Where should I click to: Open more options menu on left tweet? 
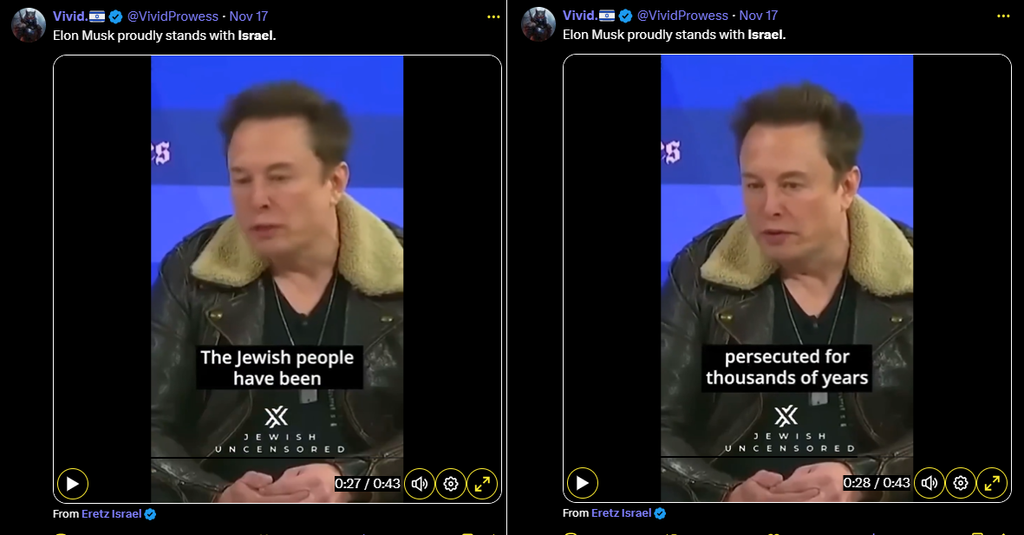point(494,17)
